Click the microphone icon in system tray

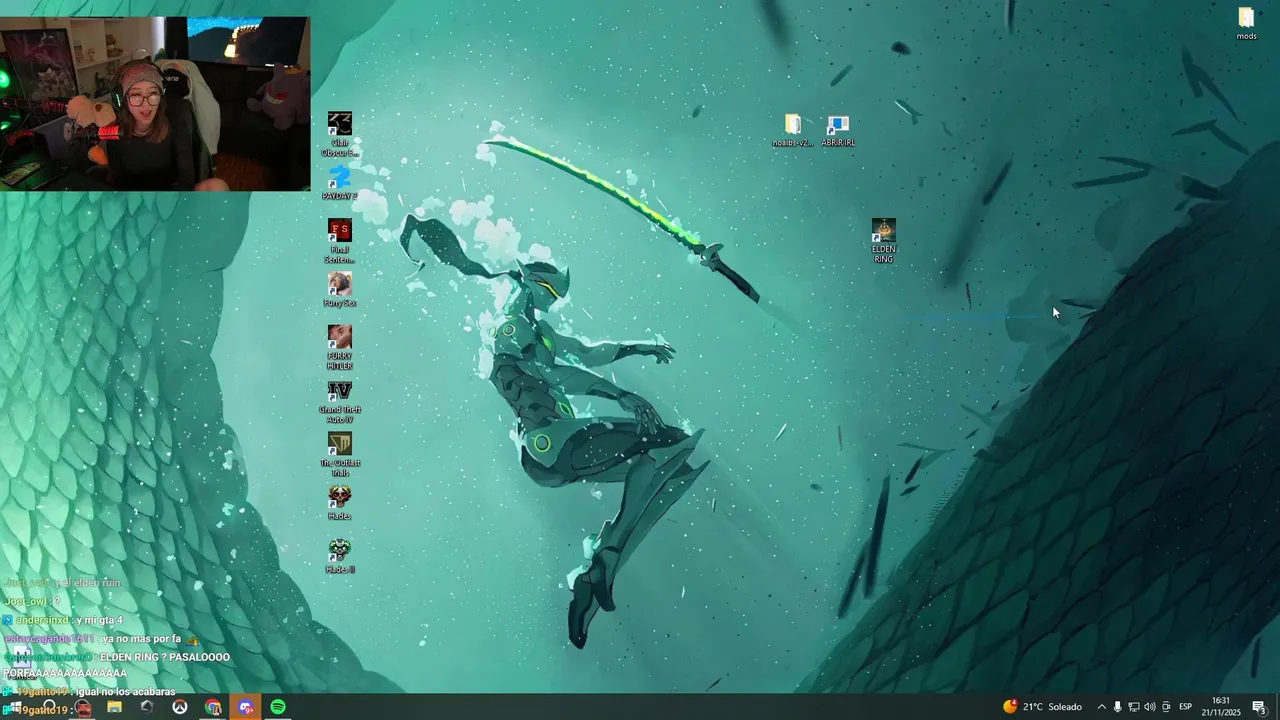tap(1118, 707)
